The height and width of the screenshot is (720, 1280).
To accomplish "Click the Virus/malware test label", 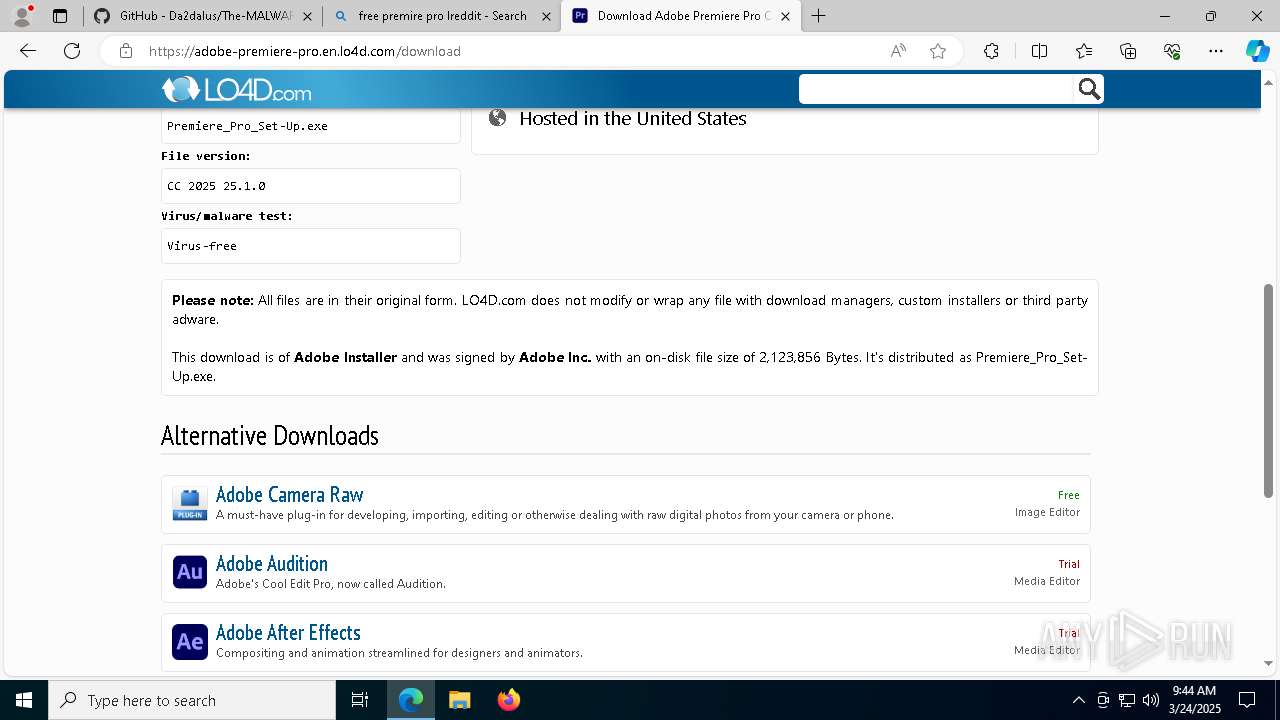I will click(227, 216).
